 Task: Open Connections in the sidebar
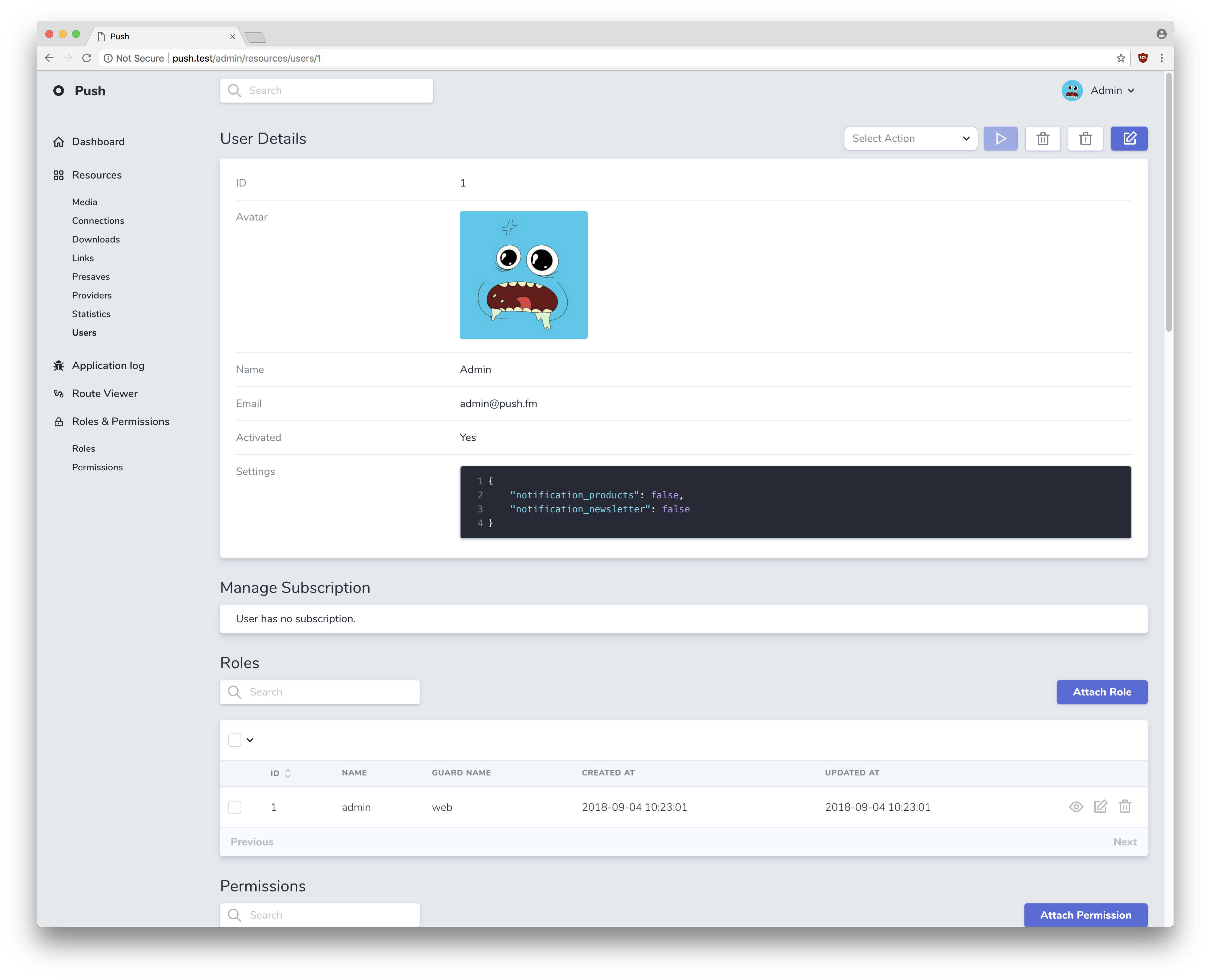pyautogui.click(x=98, y=221)
